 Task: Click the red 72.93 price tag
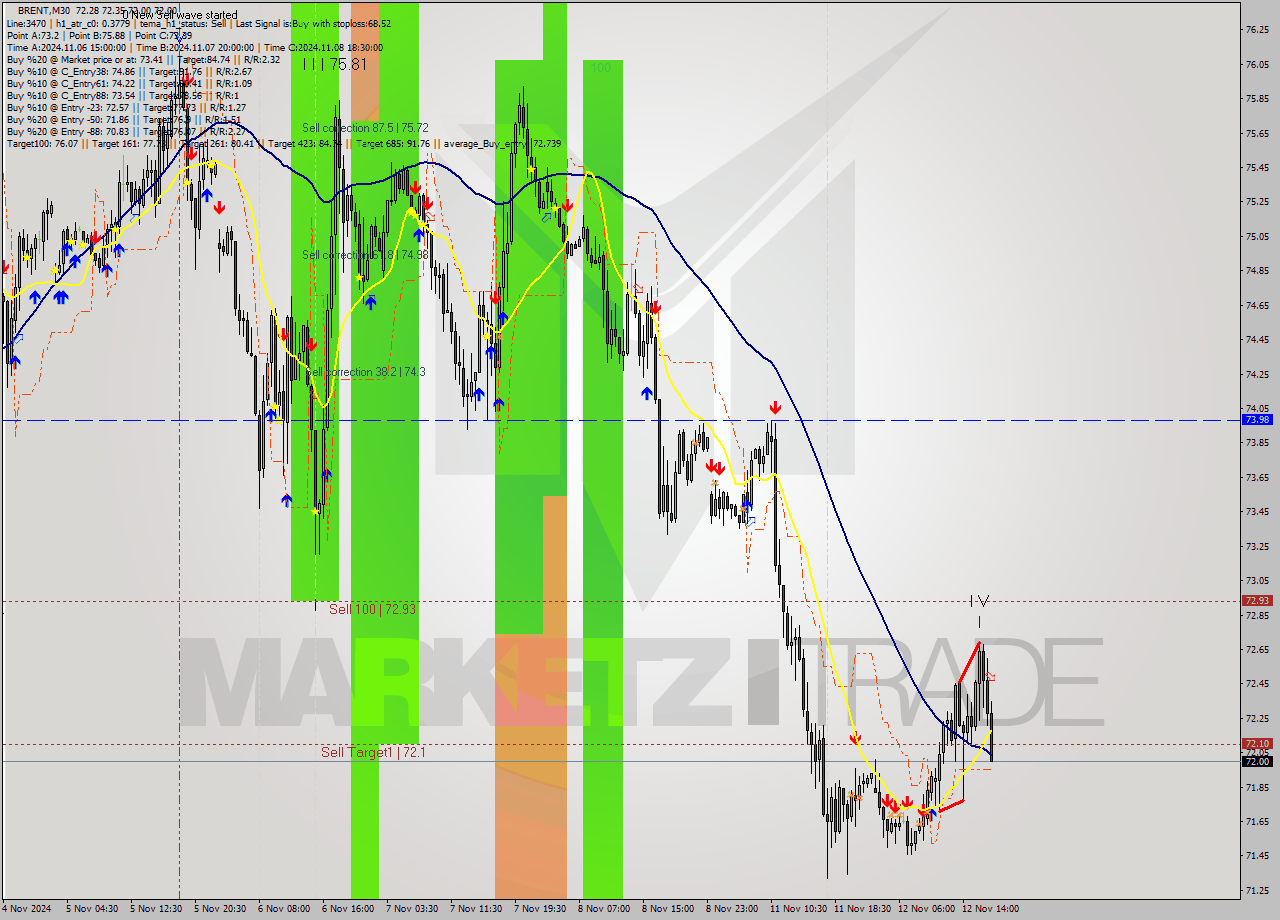pos(1257,601)
